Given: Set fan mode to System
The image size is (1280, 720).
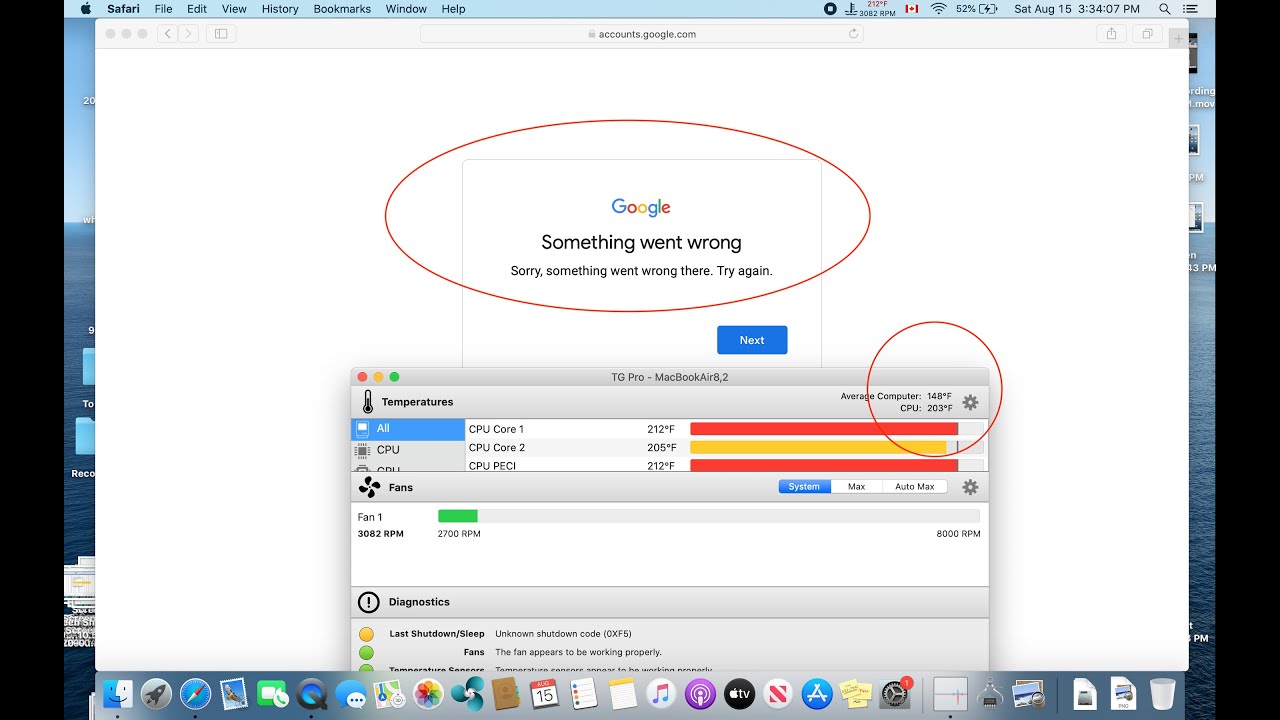Looking at the screenshot, I should [804, 487].
